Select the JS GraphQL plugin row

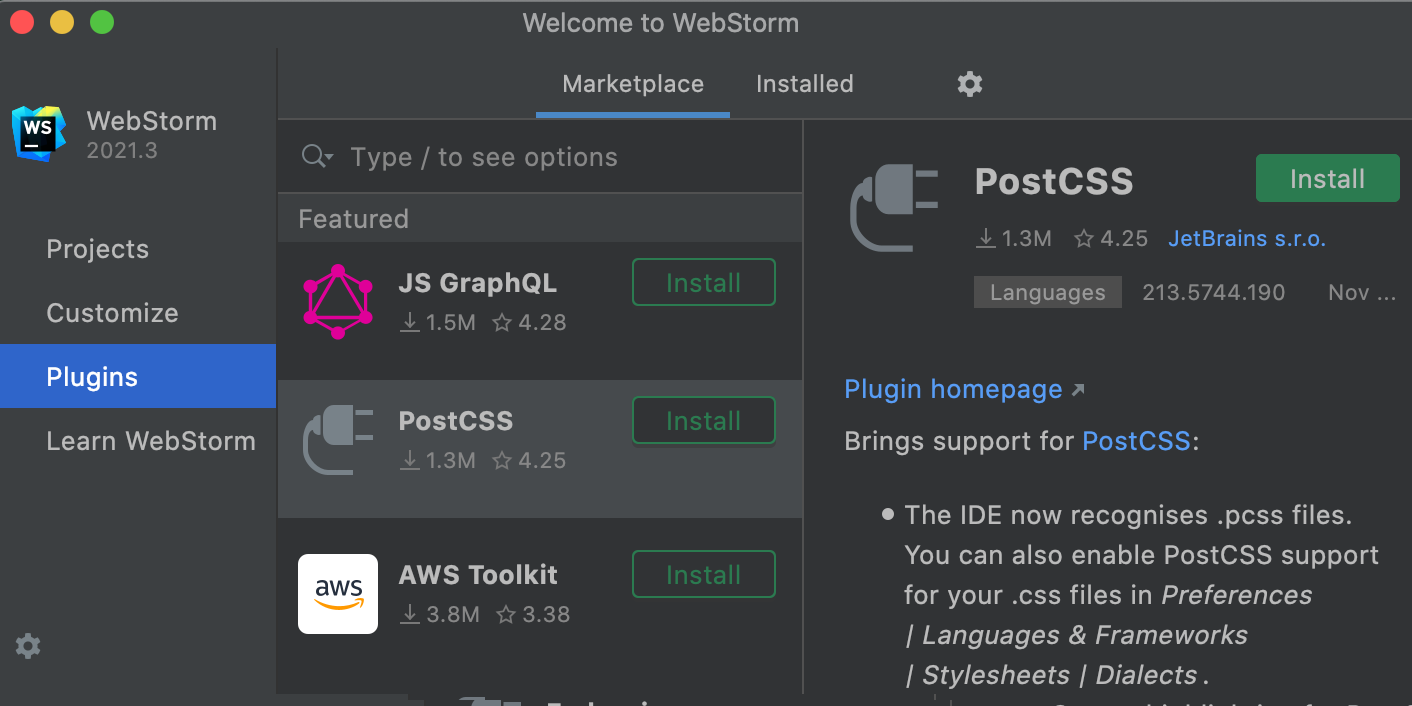coord(540,311)
